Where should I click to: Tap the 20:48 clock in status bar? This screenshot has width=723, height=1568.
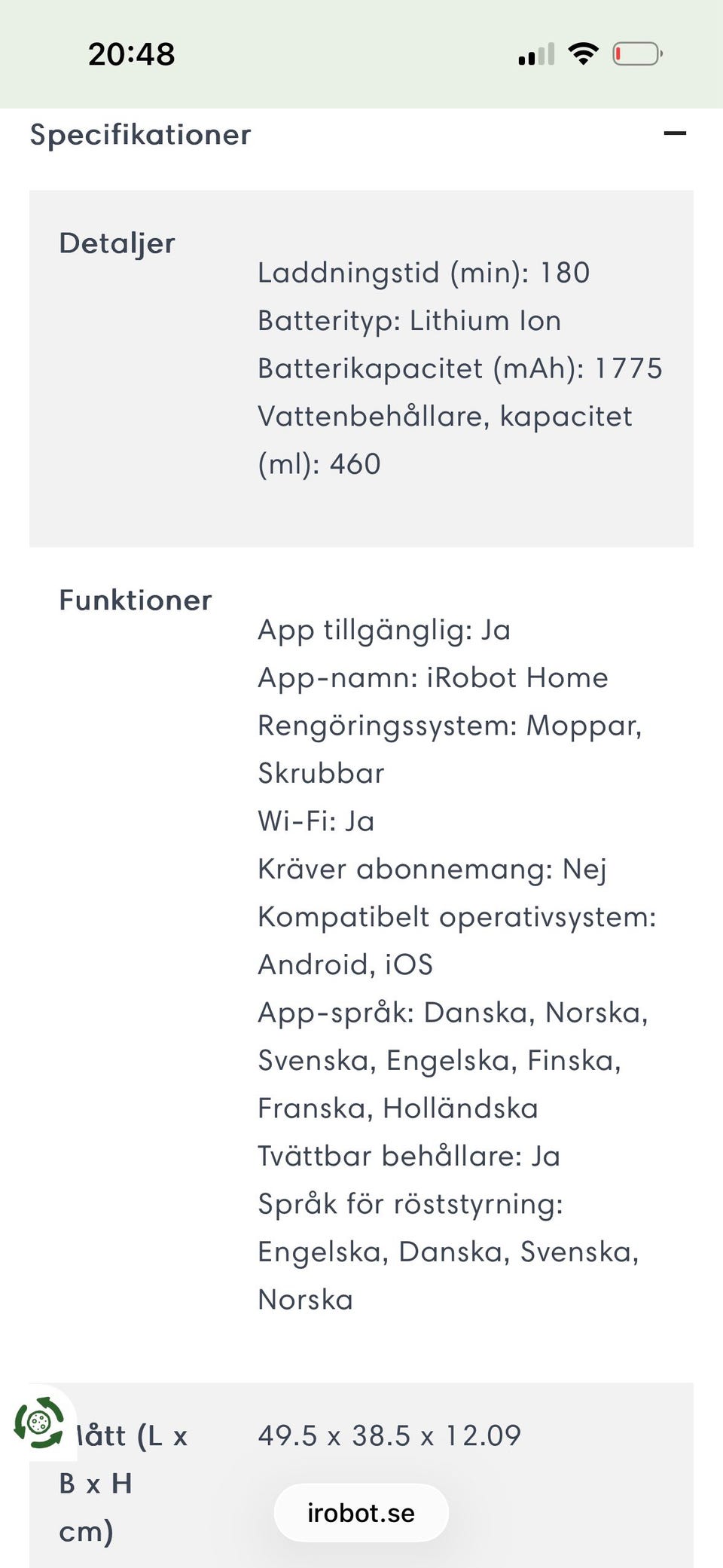131,54
